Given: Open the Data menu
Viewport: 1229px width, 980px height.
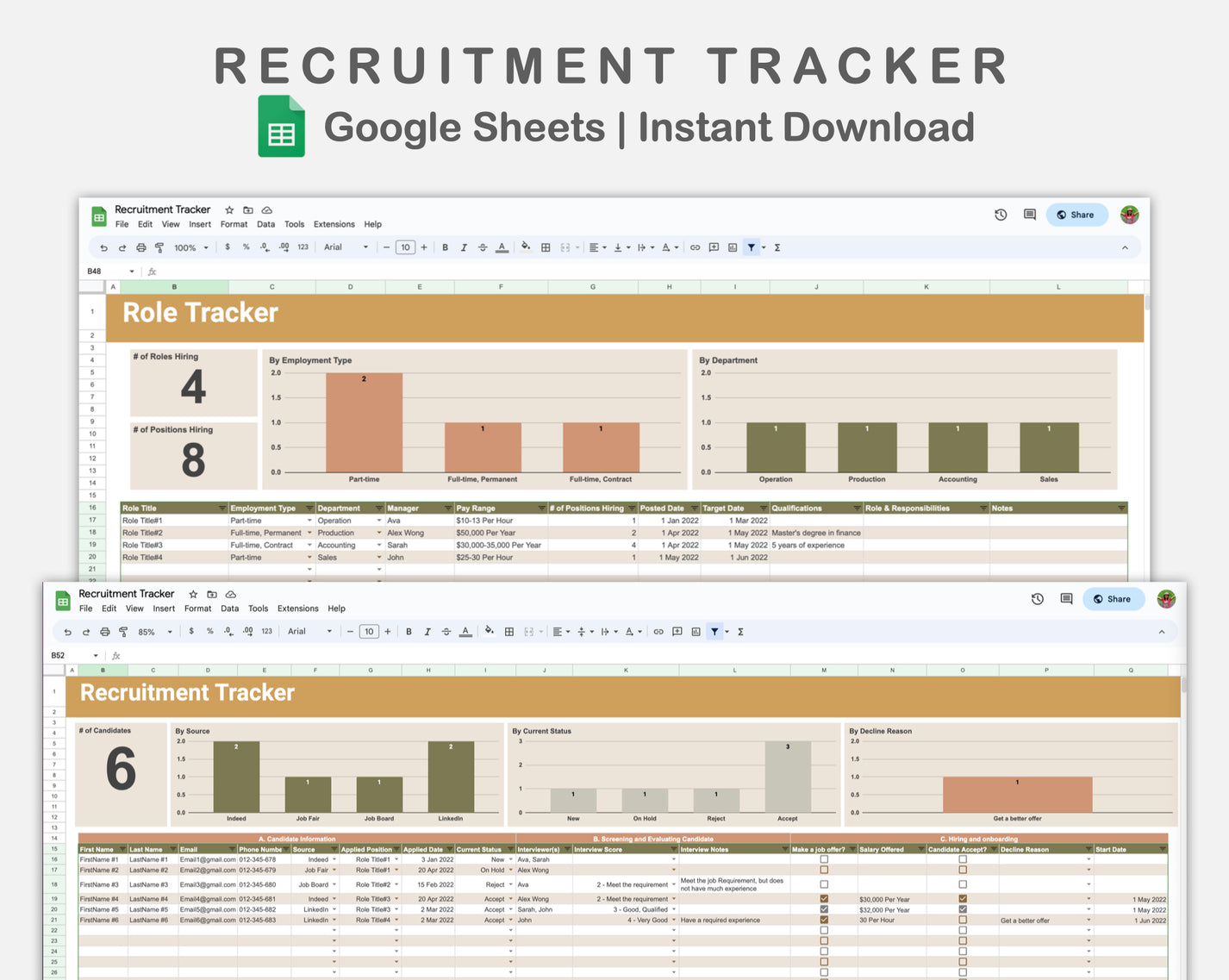Looking at the screenshot, I should click(x=229, y=608).
